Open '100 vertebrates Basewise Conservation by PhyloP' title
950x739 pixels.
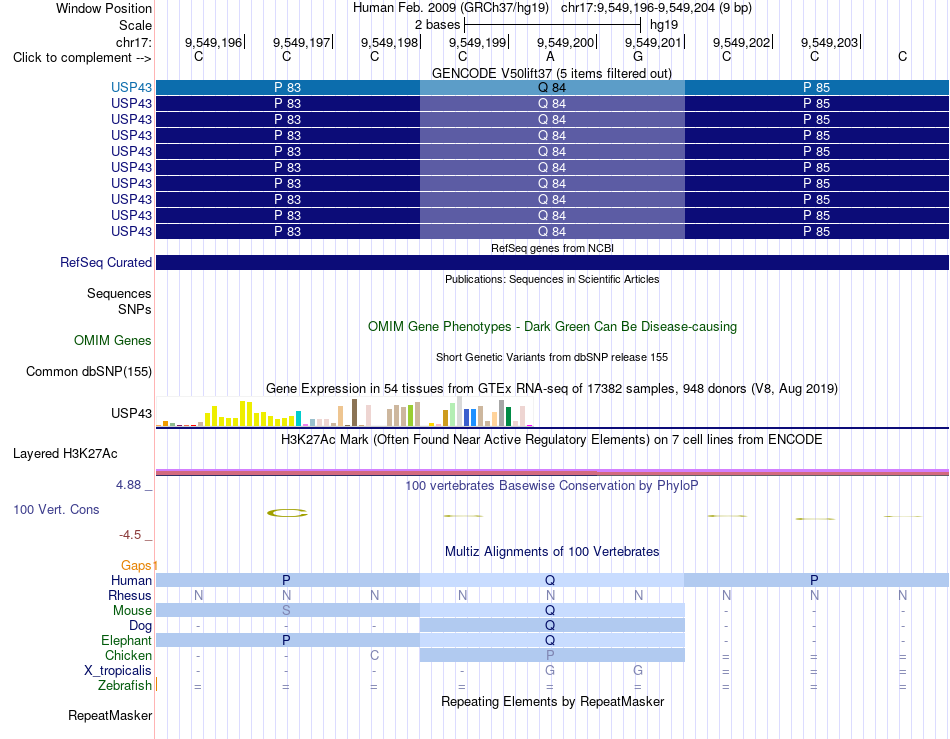tap(552, 485)
